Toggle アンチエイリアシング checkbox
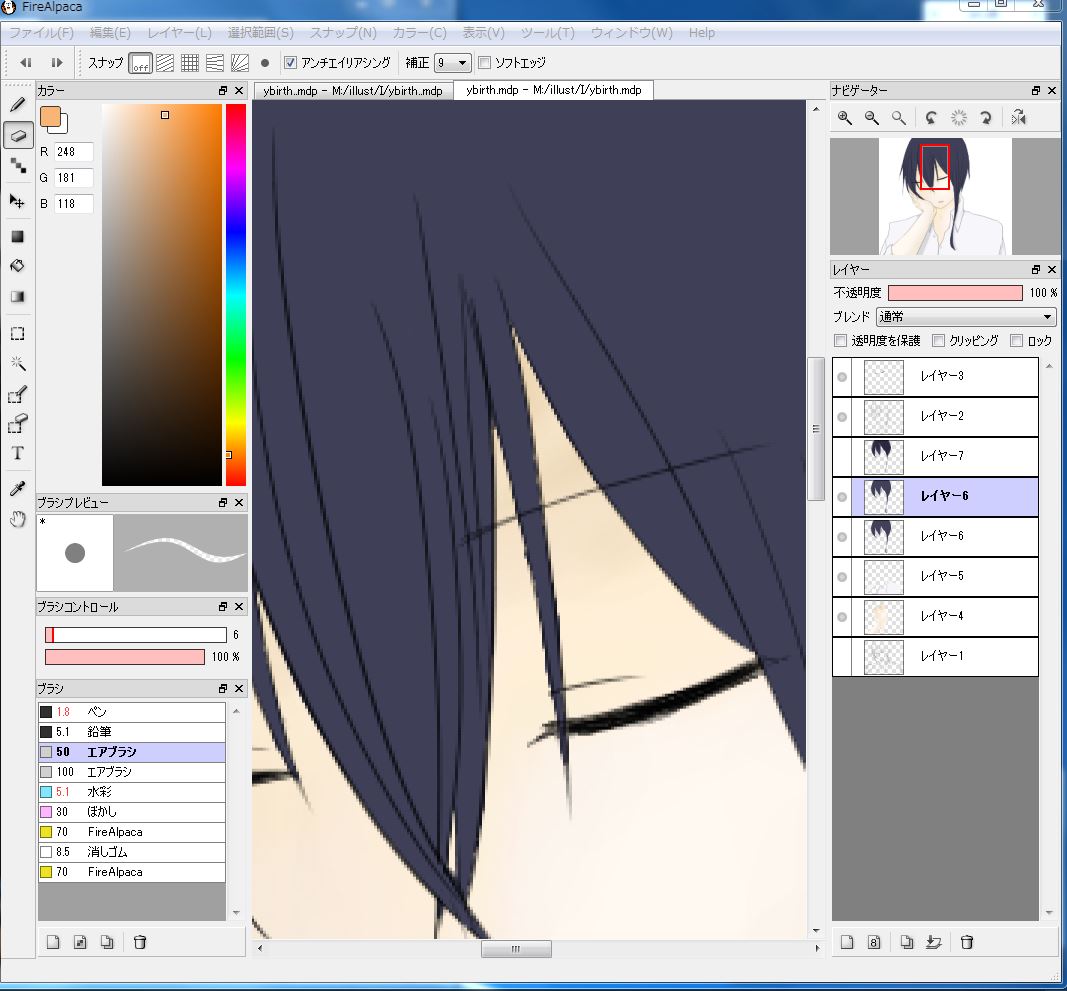The width and height of the screenshot is (1067, 991). pyautogui.click(x=291, y=63)
